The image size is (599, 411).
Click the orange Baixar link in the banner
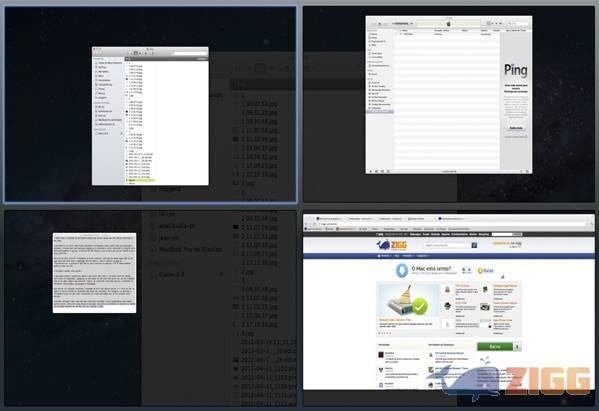point(486,270)
